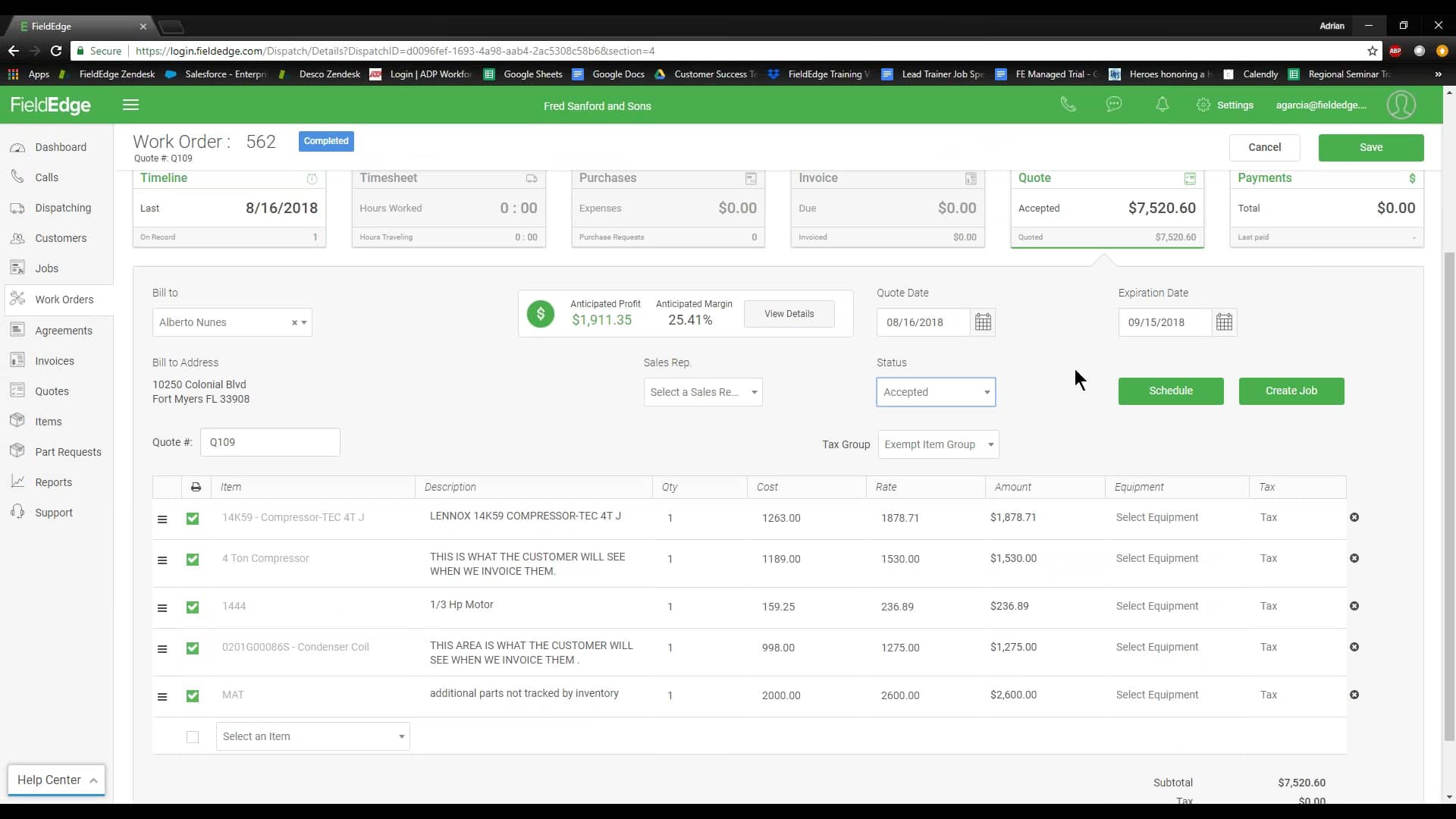Open the phone calls icon in top bar
The width and height of the screenshot is (1456, 819).
(x=1068, y=104)
